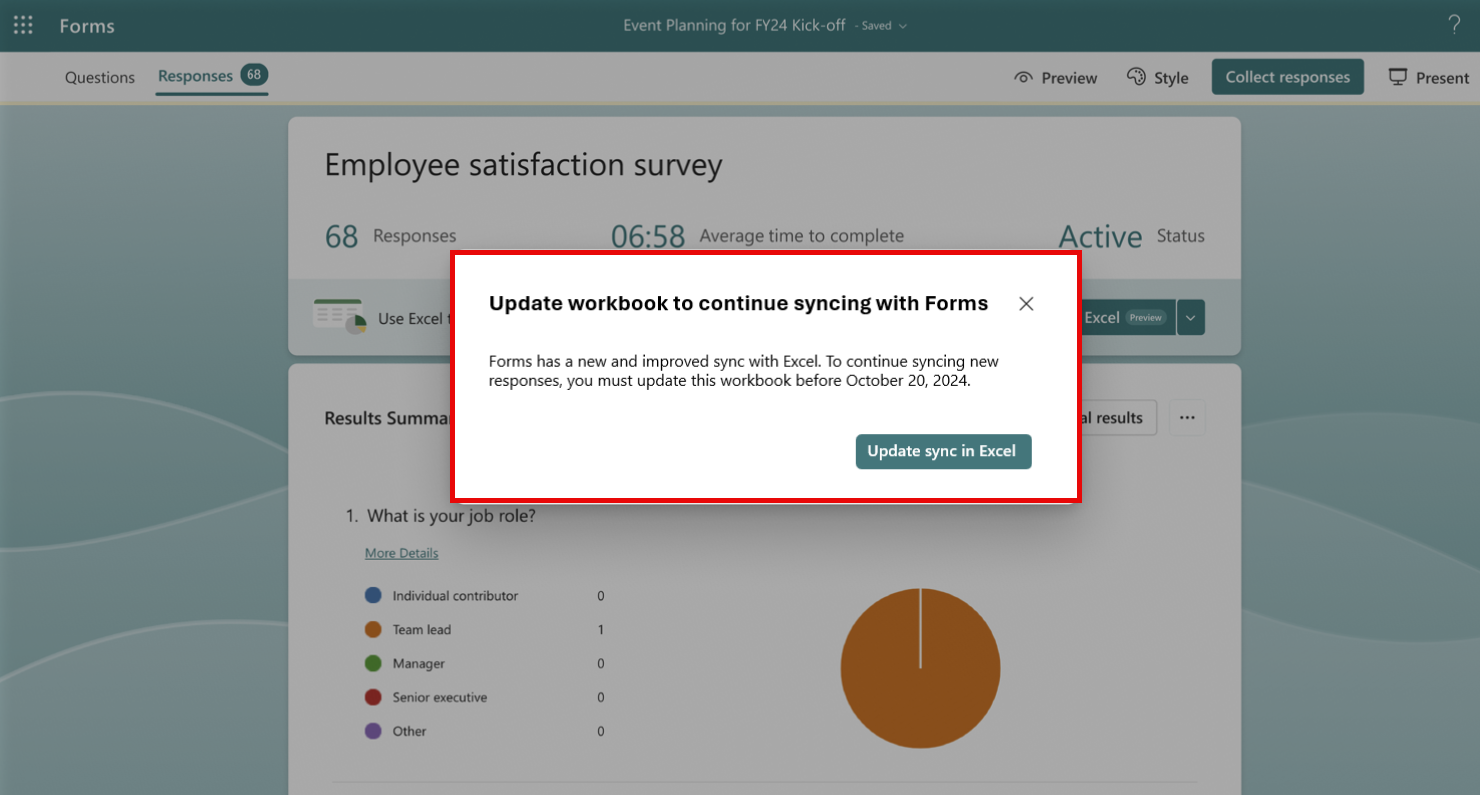This screenshot has width=1480, height=795.
Task: Open the More Details link
Action: (x=401, y=552)
